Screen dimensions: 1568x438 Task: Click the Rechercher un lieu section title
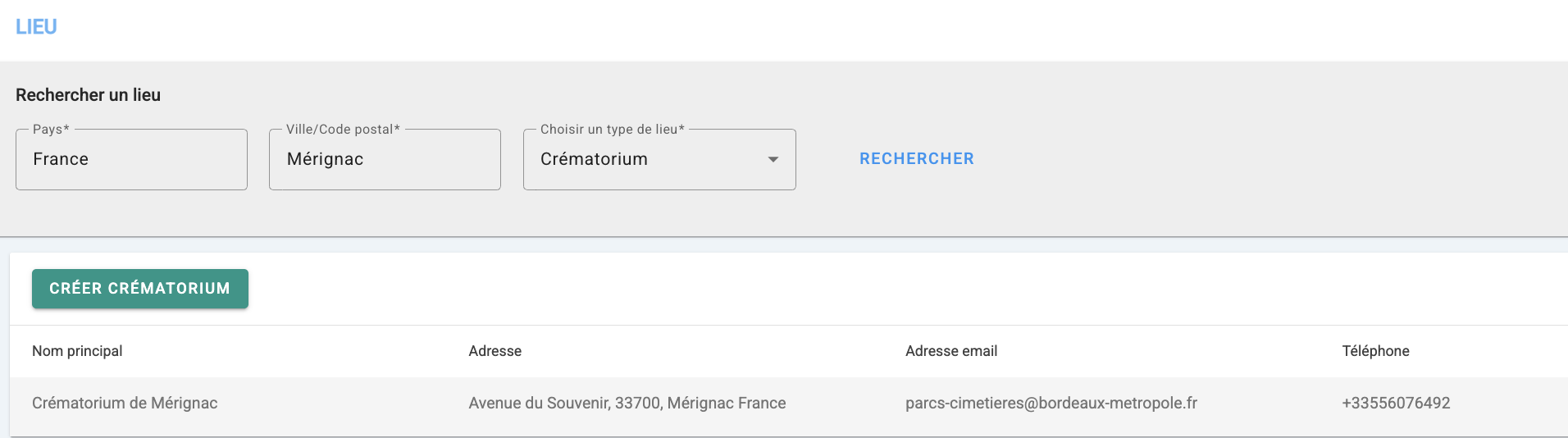click(x=89, y=95)
